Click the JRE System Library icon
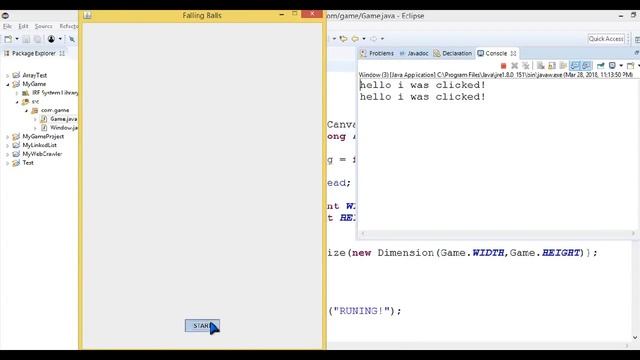This screenshot has width=640, height=360. point(25,93)
